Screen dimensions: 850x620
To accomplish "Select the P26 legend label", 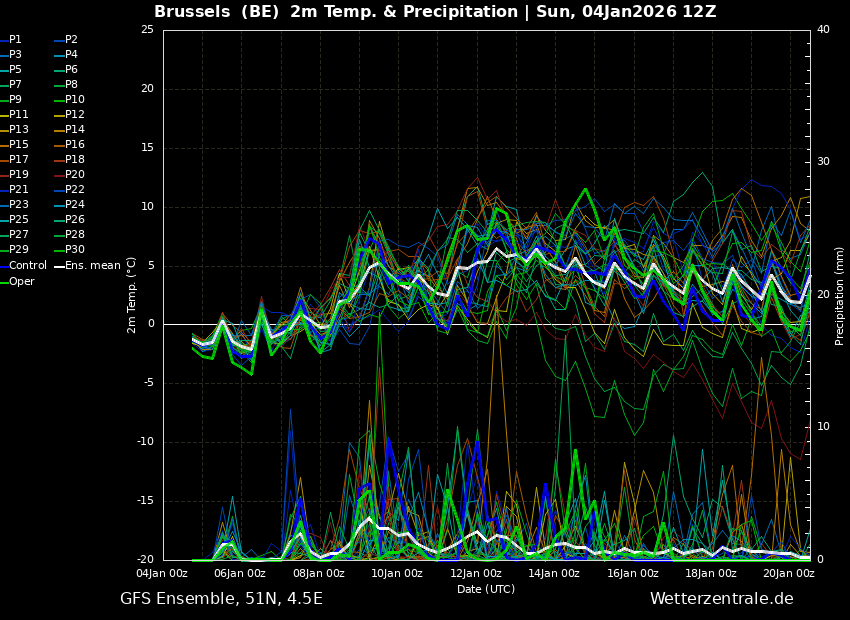I will [75, 219].
